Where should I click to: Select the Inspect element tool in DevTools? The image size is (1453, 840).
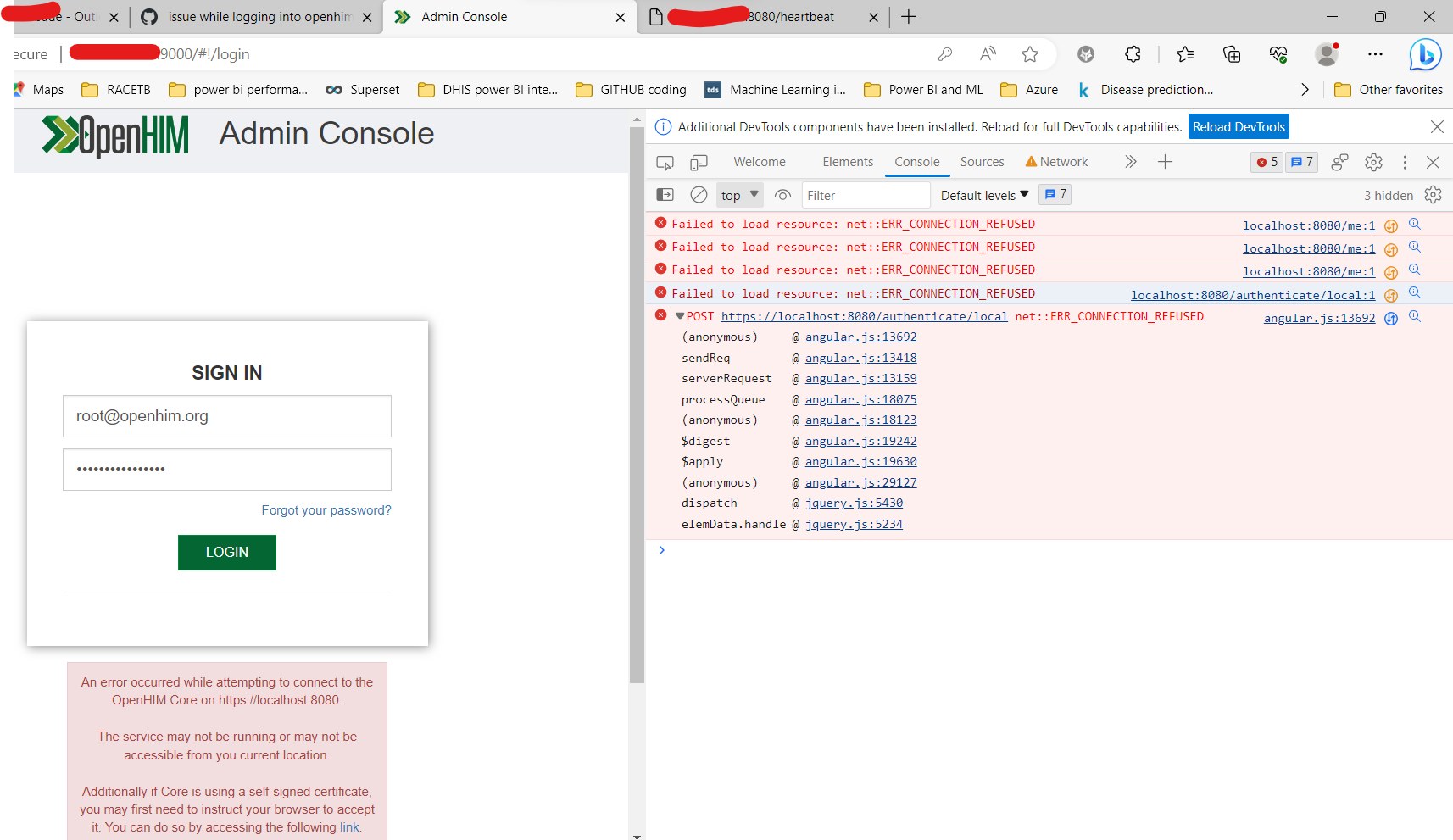point(665,162)
